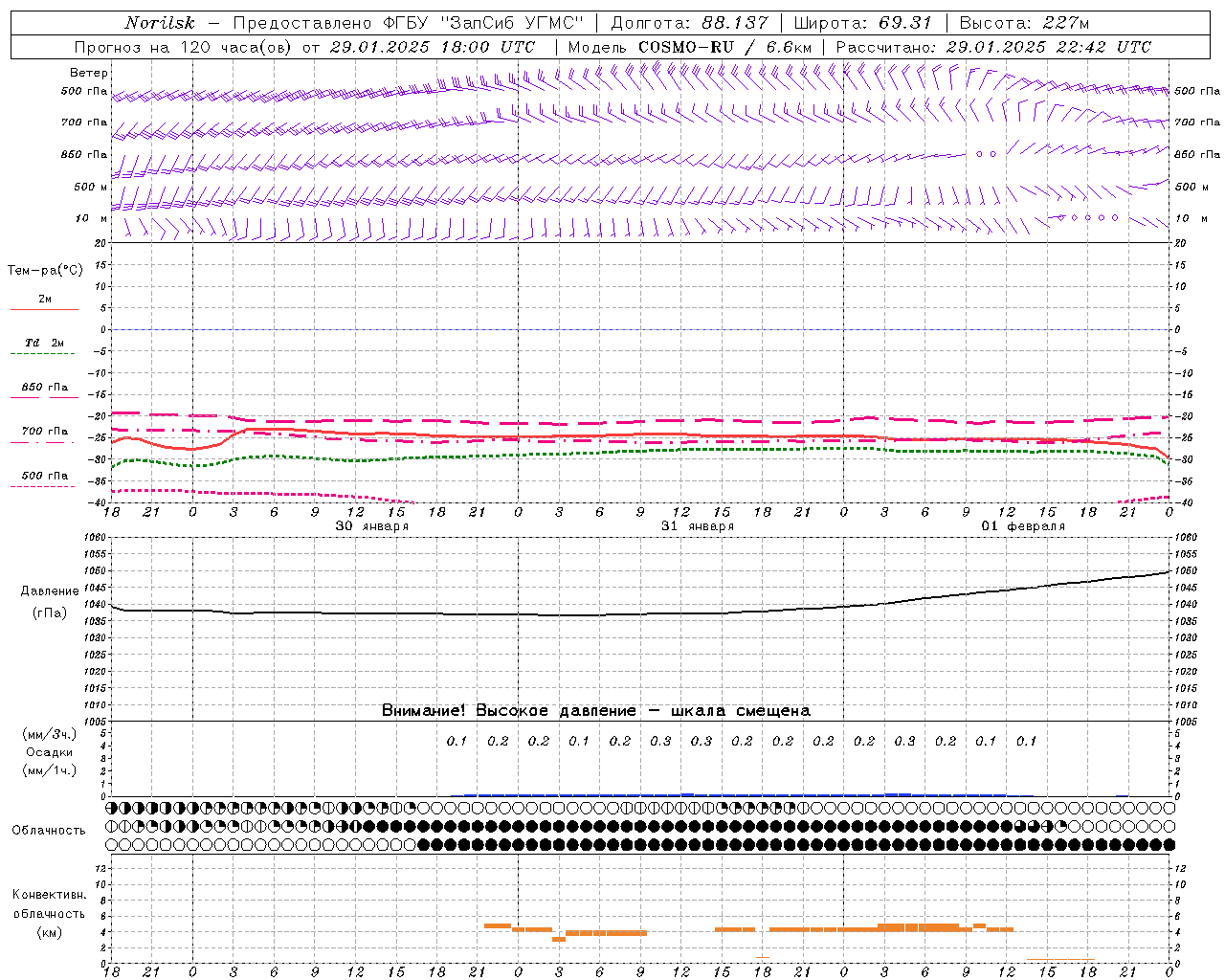Click the 'Облачность' cloud cover label
This screenshot has width=1225, height=980.
(x=49, y=830)
